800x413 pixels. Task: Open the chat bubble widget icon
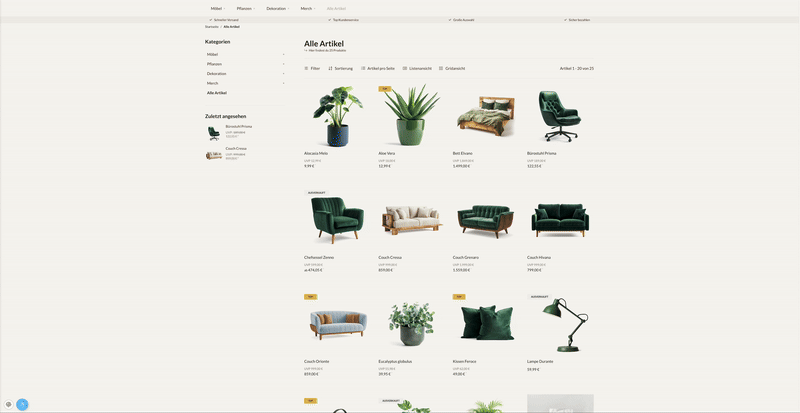(x=9, y=404)
